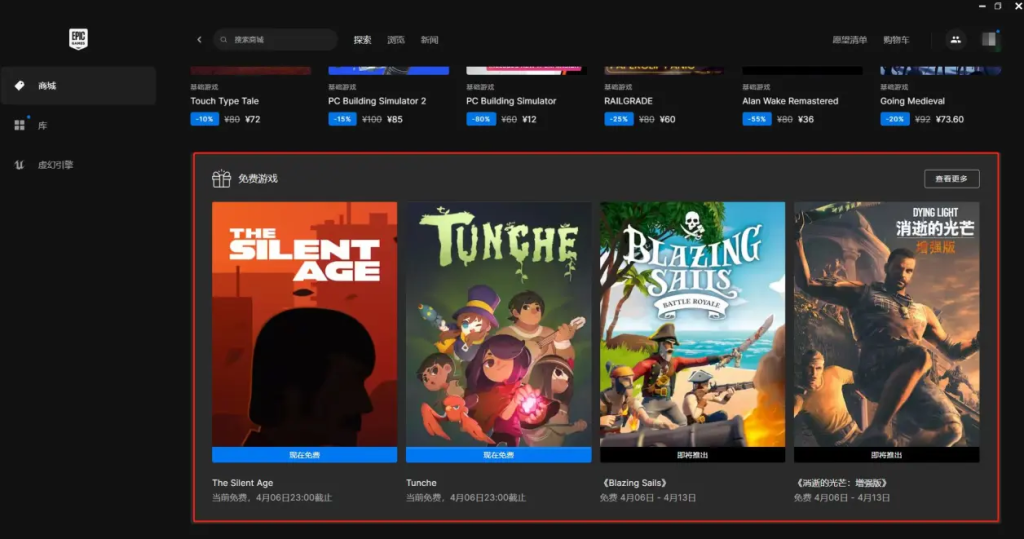Click the store price-tag icon in the sidebar
This screenshot has width=1024, height=539.
tap(20, 86)
